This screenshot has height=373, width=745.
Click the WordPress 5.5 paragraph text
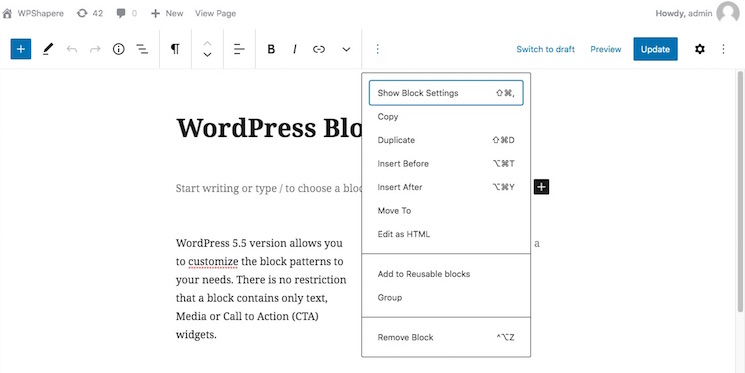pos(261,289)
